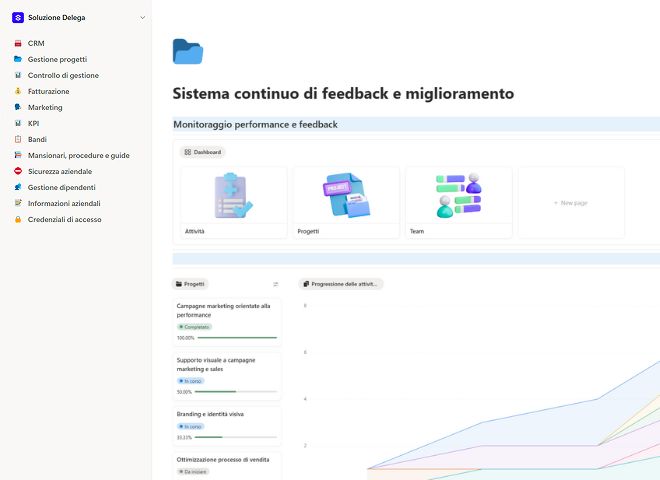Click the large blue folder page icon
660x480 pixels.
pyautogui.click(x=188, y=51)
